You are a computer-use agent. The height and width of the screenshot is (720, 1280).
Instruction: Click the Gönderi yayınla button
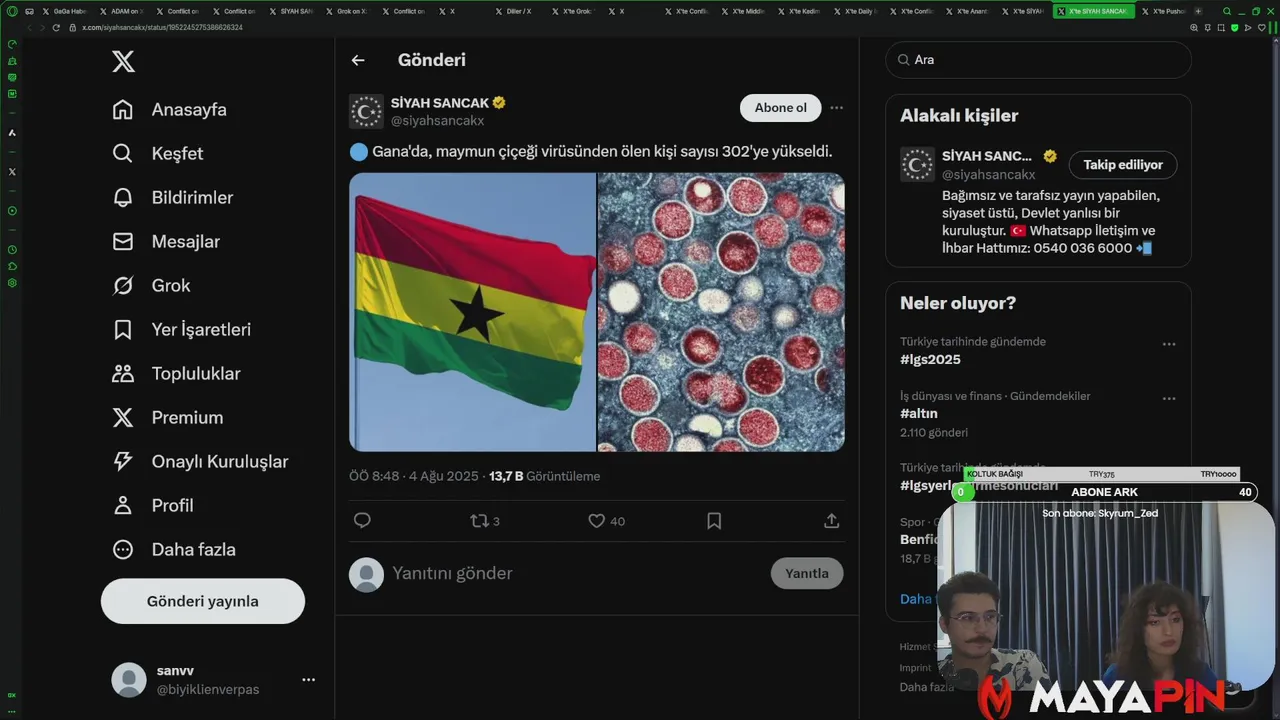203,601
